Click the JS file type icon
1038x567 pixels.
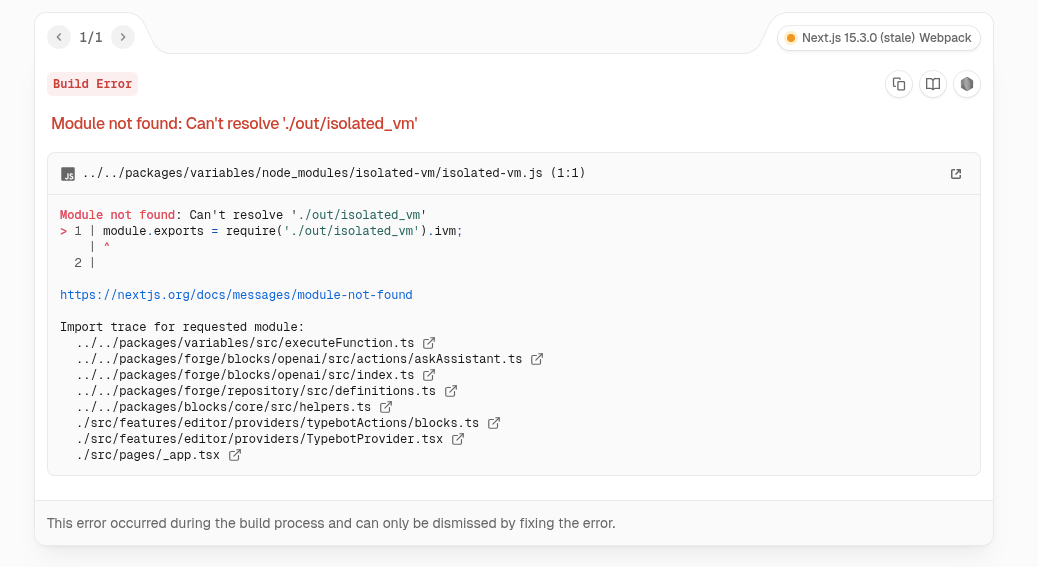click(x=68, y=174)
